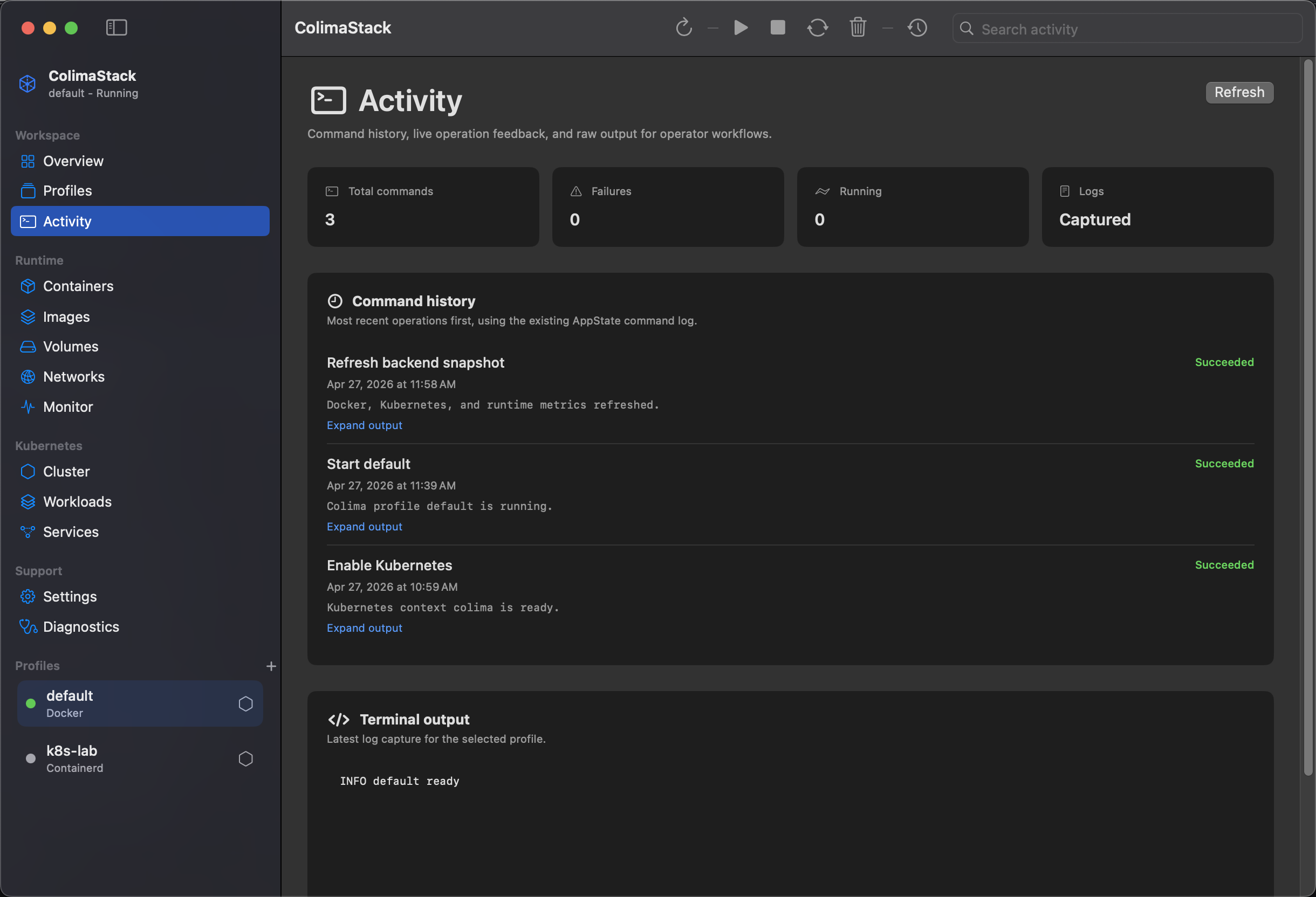Screen dimensions: 1316x897
Task: Click the ColimaStack logo icon in sidebar
Action: (x=27, y=84)
